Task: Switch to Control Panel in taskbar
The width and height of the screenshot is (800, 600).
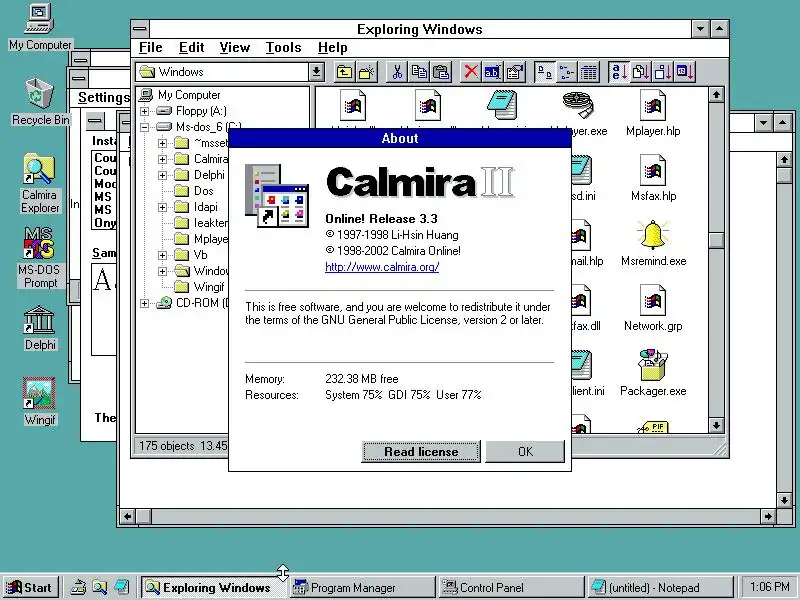Action: tap(511, 588)
